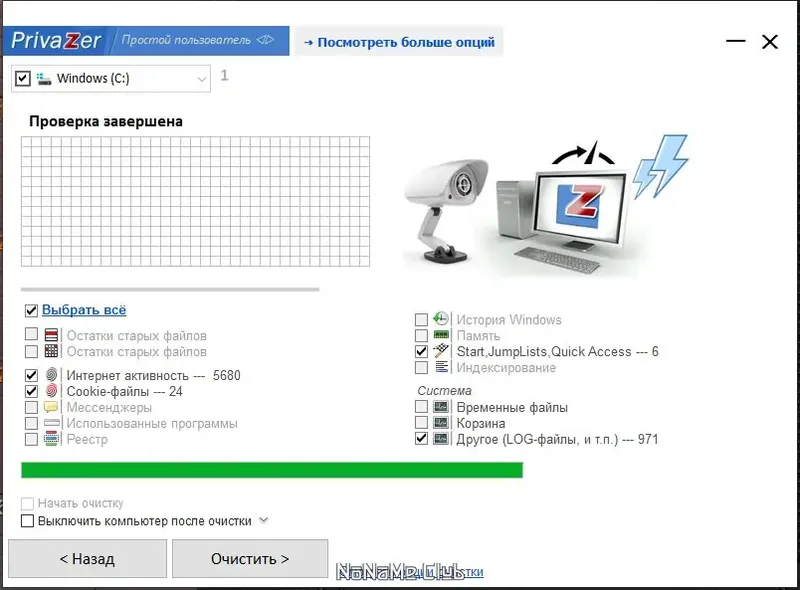Enable Выключить компьютер после очистки checkbox
800x590 pixels.
pos(28,521)
